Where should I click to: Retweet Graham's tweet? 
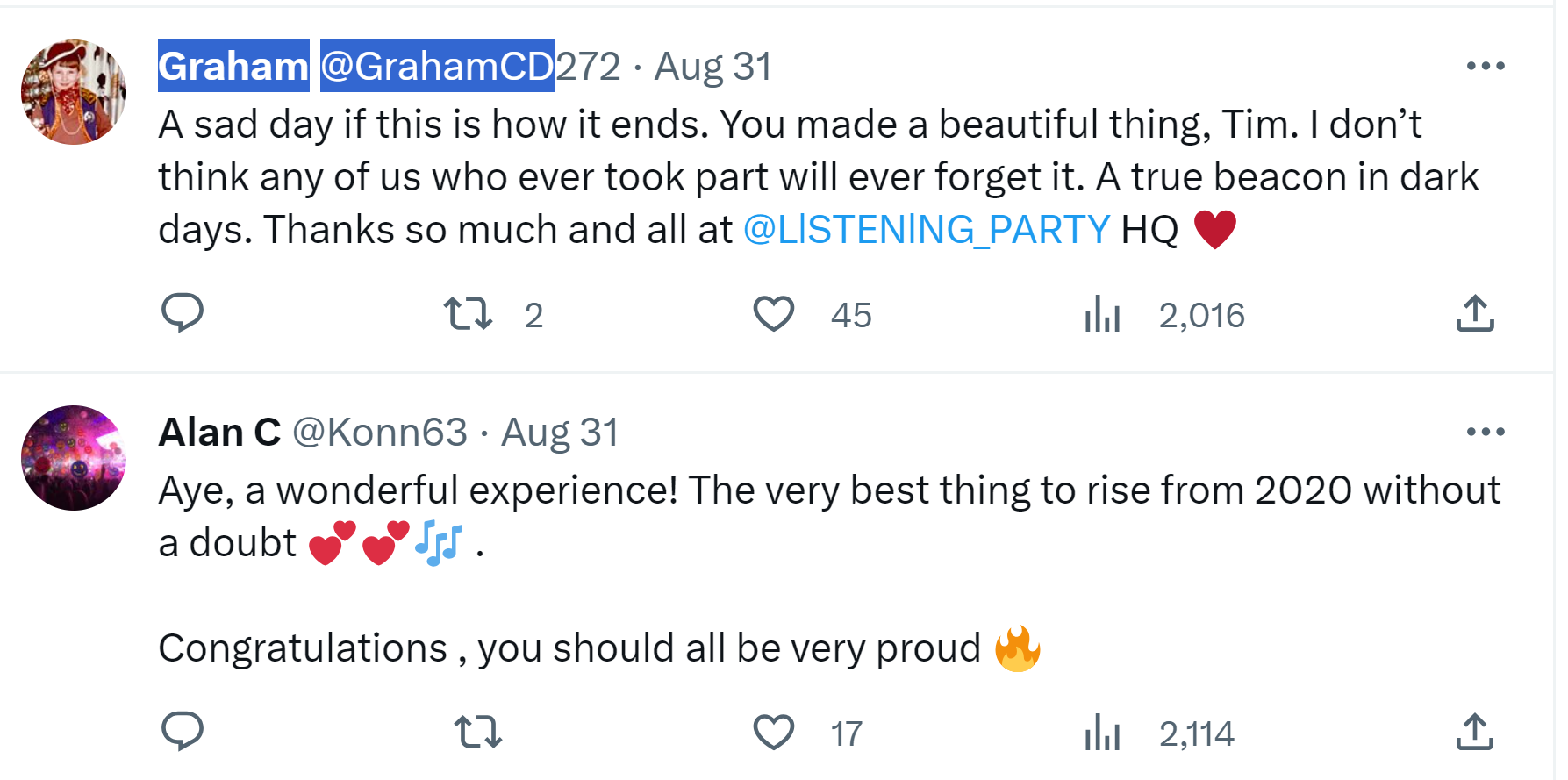pyautogui.click(x=468, y=313)
